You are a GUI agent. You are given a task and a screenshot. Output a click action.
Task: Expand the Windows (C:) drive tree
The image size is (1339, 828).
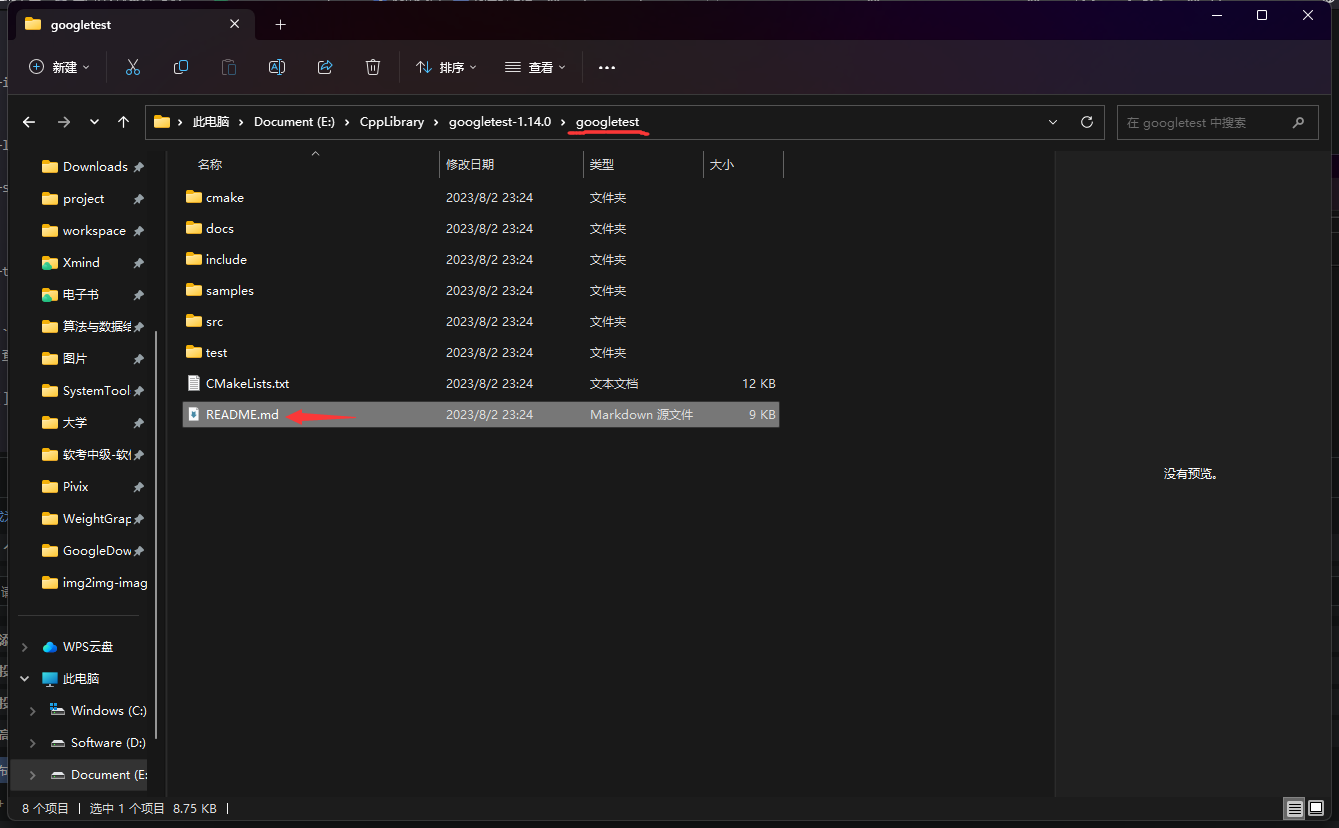[x=33, y=711]
